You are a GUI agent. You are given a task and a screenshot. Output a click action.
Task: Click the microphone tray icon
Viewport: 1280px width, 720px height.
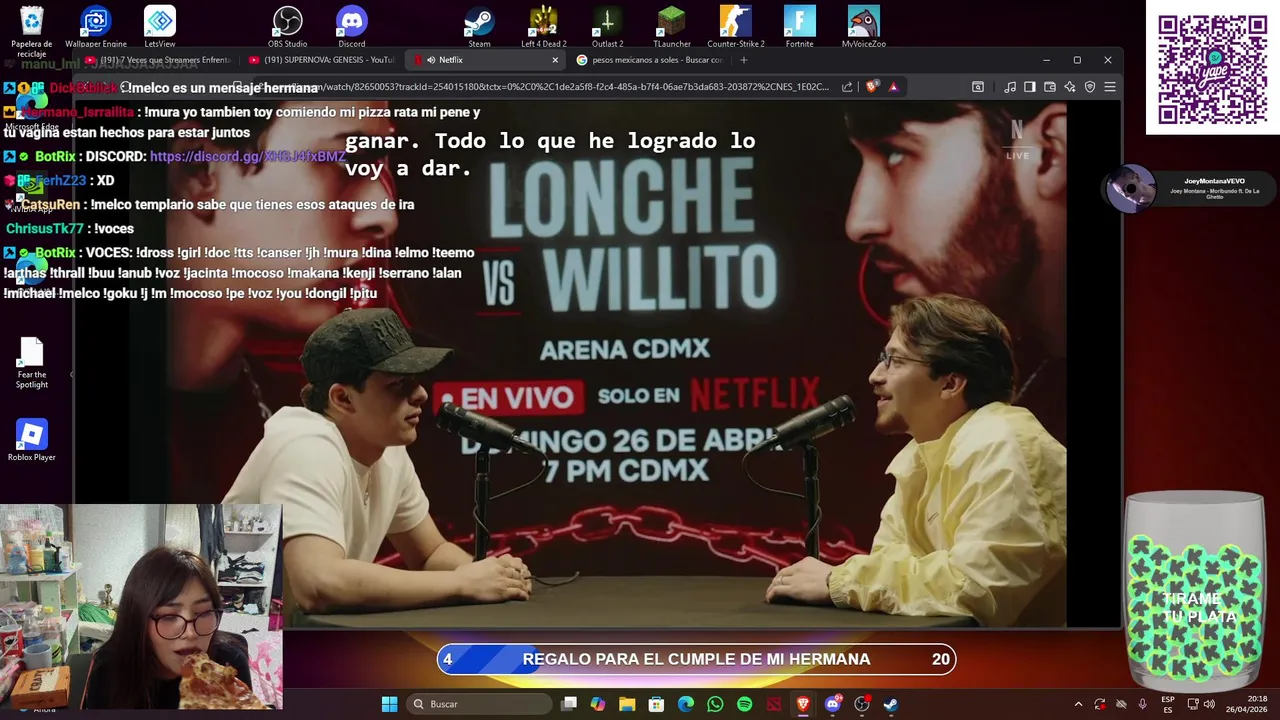point(1143,704)
